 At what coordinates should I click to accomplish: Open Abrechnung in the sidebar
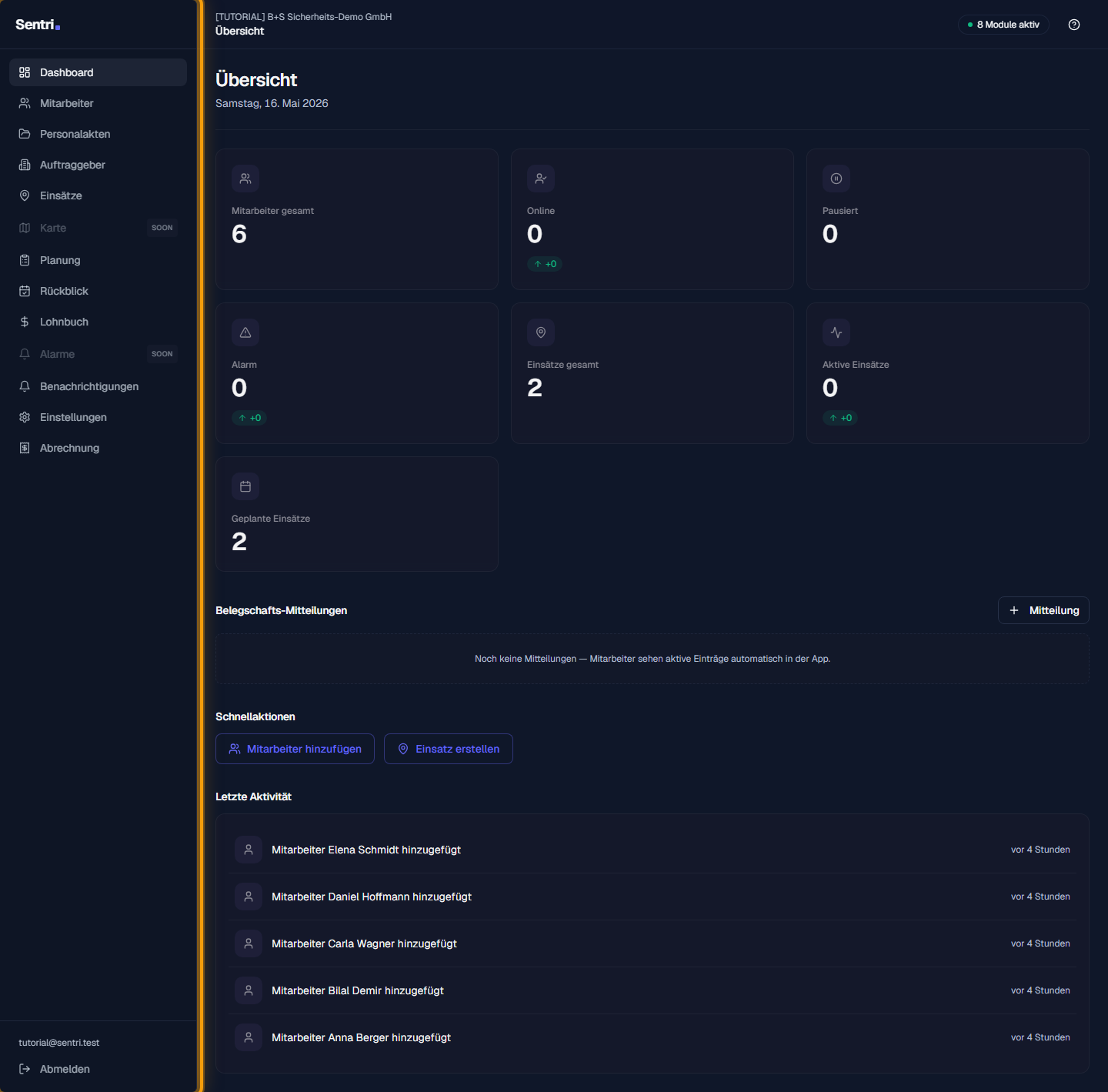[x=98, y=448]
